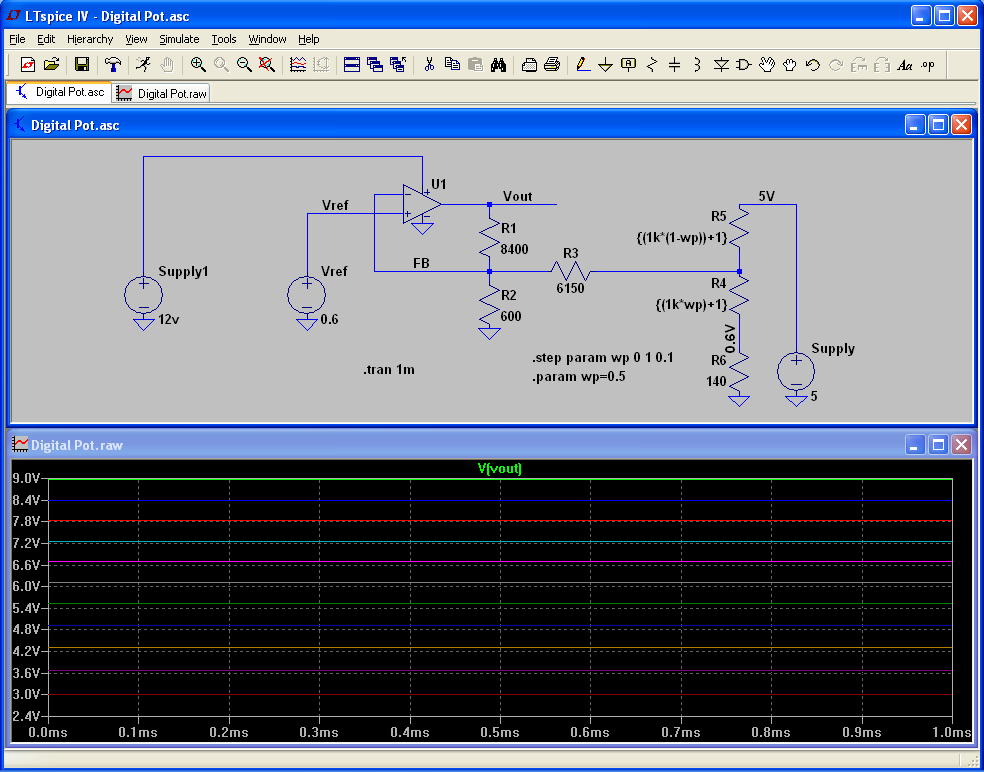
Task: Switch to the Digital Pot.asc tab
Action: tap(59, 92)
